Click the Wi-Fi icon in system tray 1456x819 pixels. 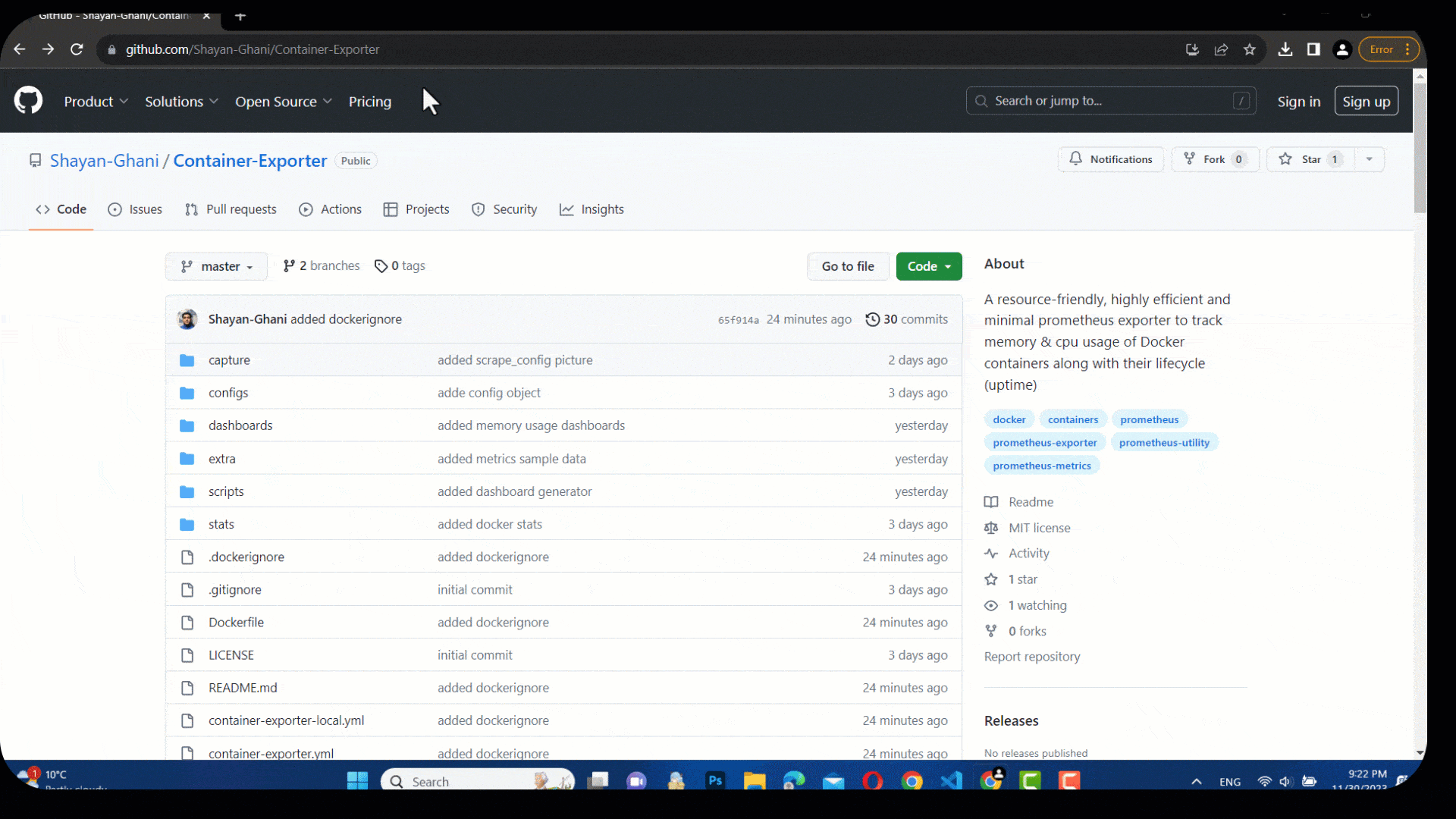[1264, 781]
